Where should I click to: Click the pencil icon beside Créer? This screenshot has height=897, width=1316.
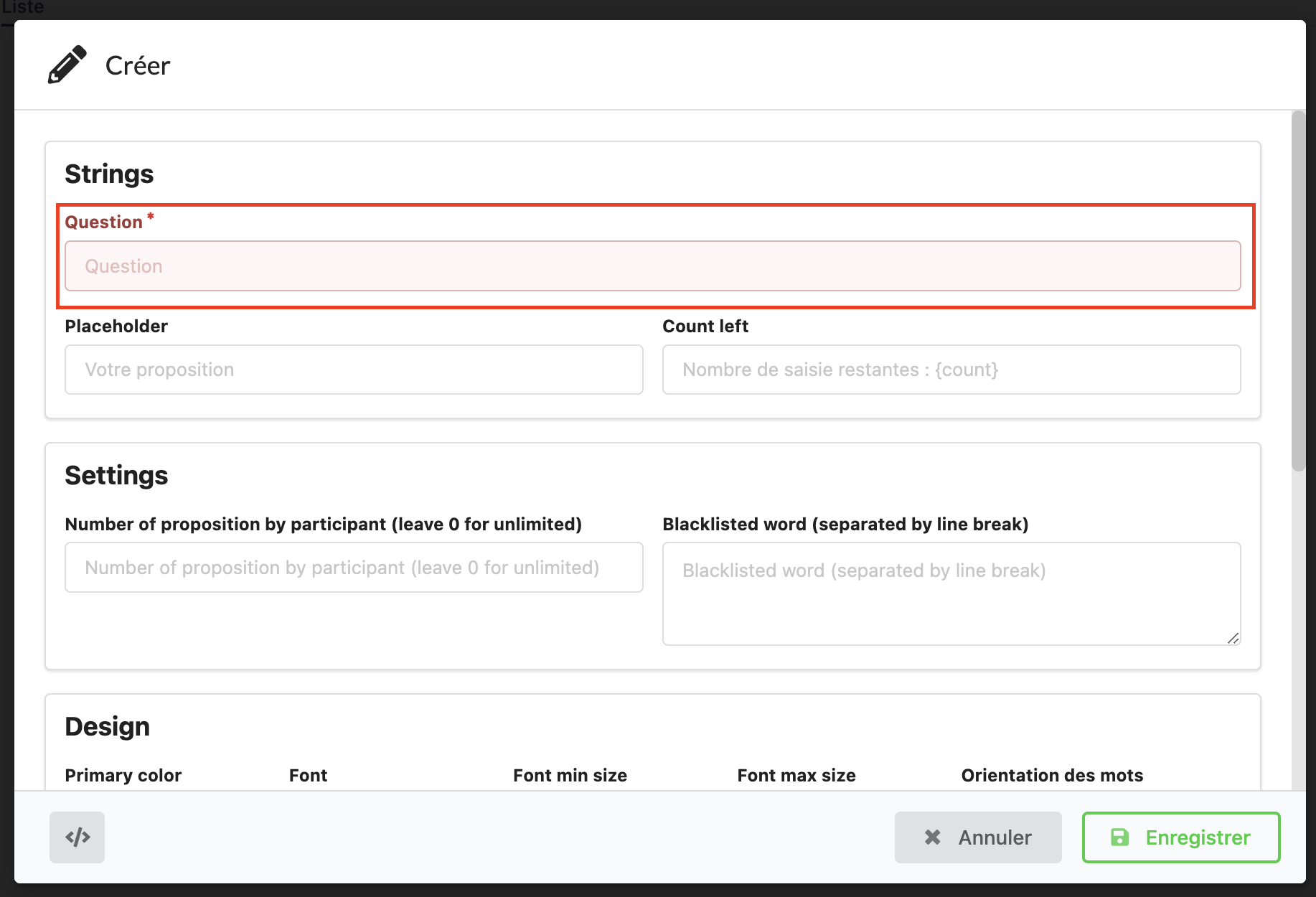[x=67, y=65]
